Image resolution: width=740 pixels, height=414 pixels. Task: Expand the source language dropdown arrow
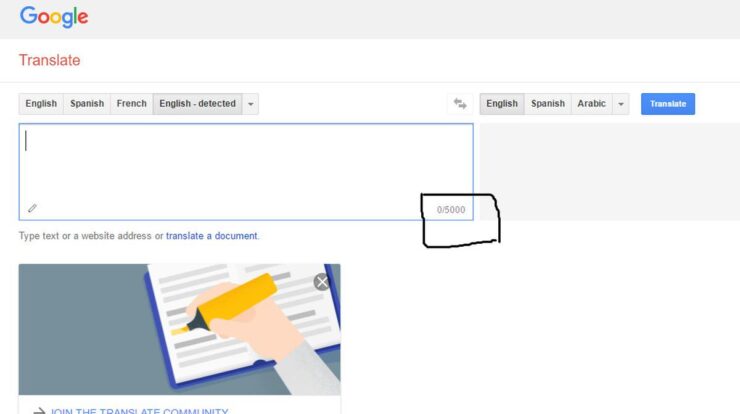pyautogui.click(x=251, y=104)
